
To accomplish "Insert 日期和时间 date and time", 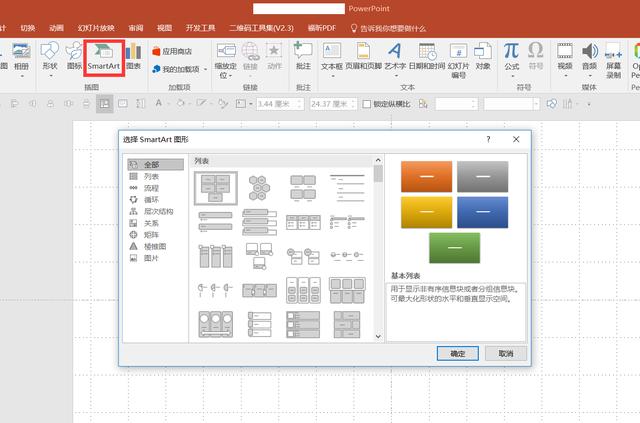I will pyautogui.click(x=427, y=56).
